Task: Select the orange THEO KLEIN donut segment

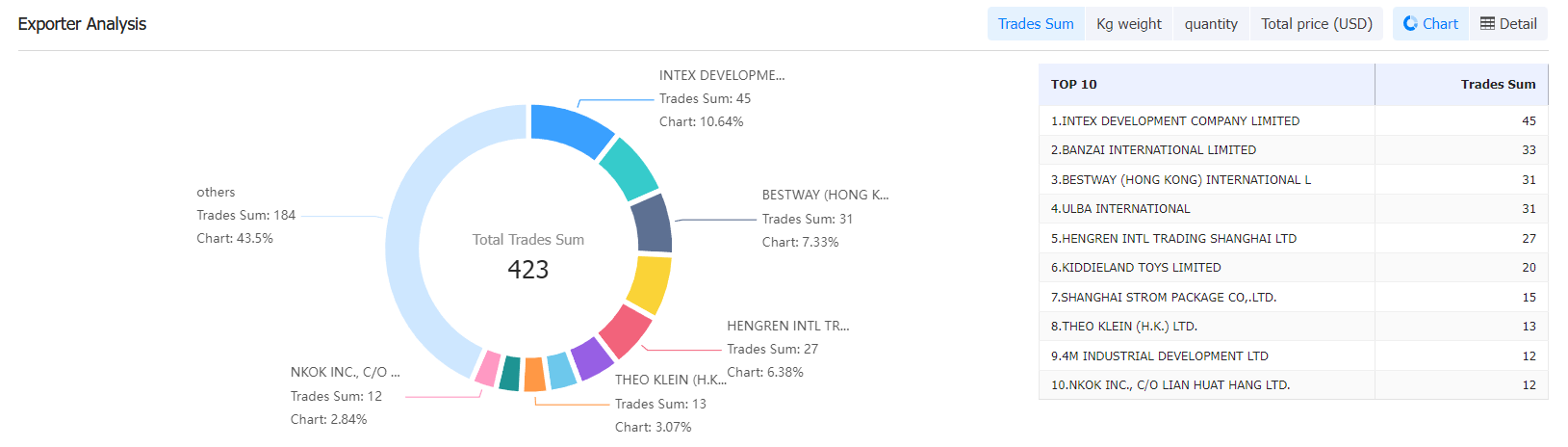Action: coord(534,375)
